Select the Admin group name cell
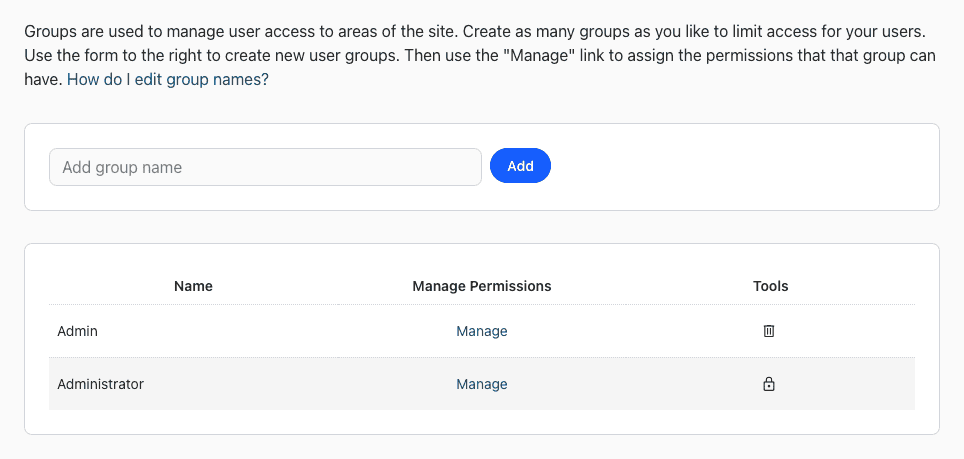Image resolution: width=964 pixels, height=459 pixels. tap(193, 331)
